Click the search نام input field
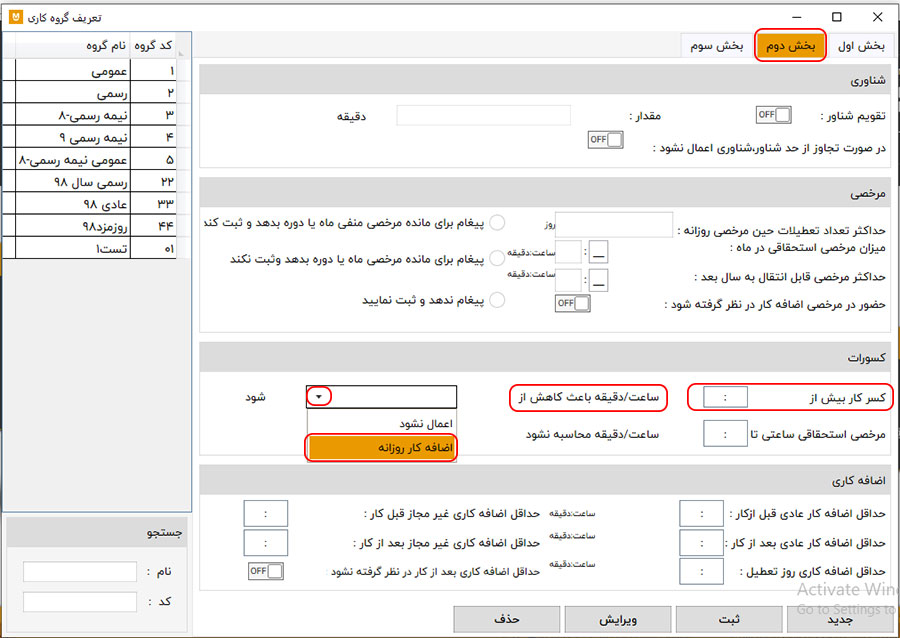Image resolution: width=900 pixels, height=638 pixels. coord(80,571)
